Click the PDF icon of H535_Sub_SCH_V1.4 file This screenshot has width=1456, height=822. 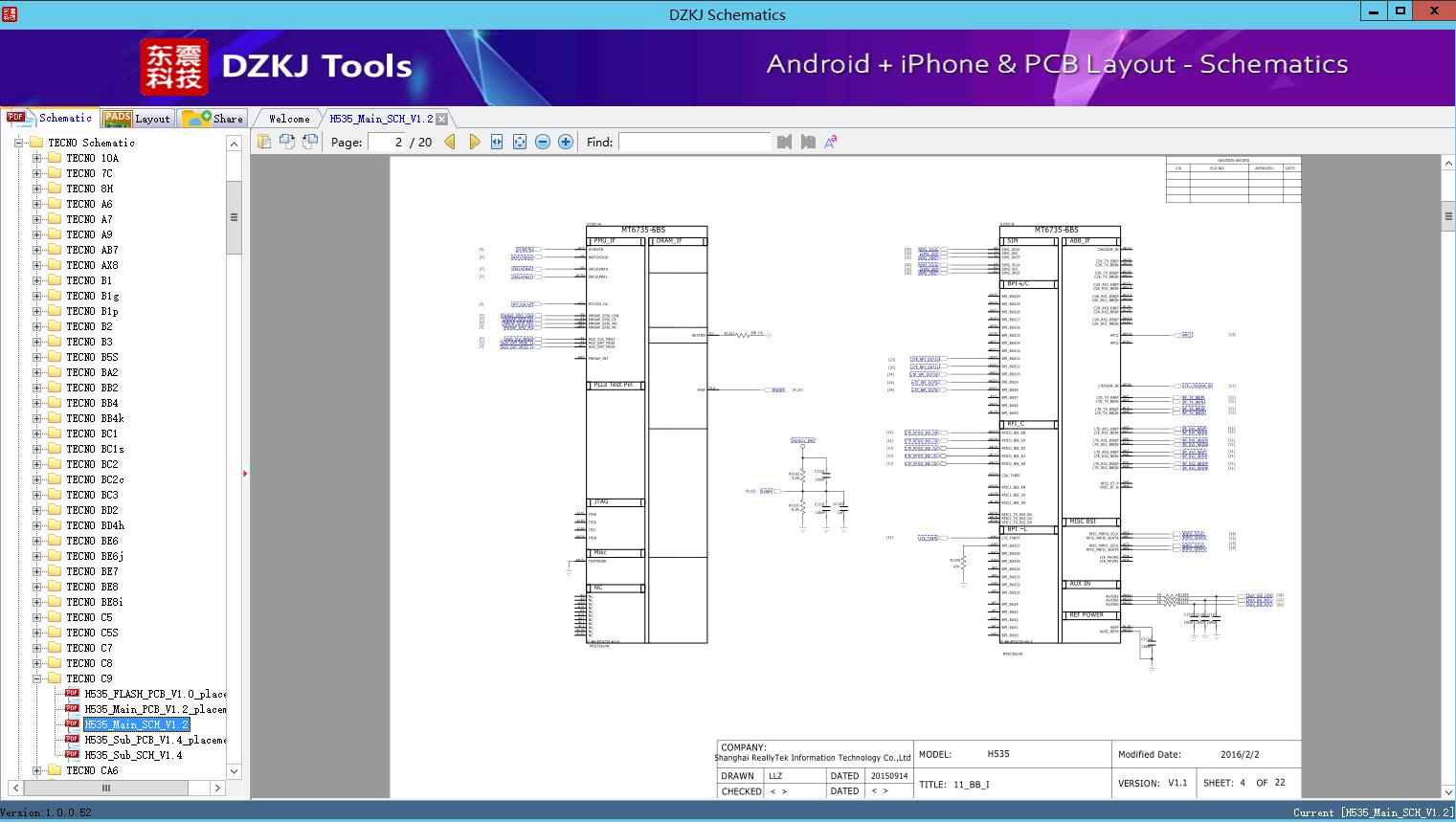point(72,754)
